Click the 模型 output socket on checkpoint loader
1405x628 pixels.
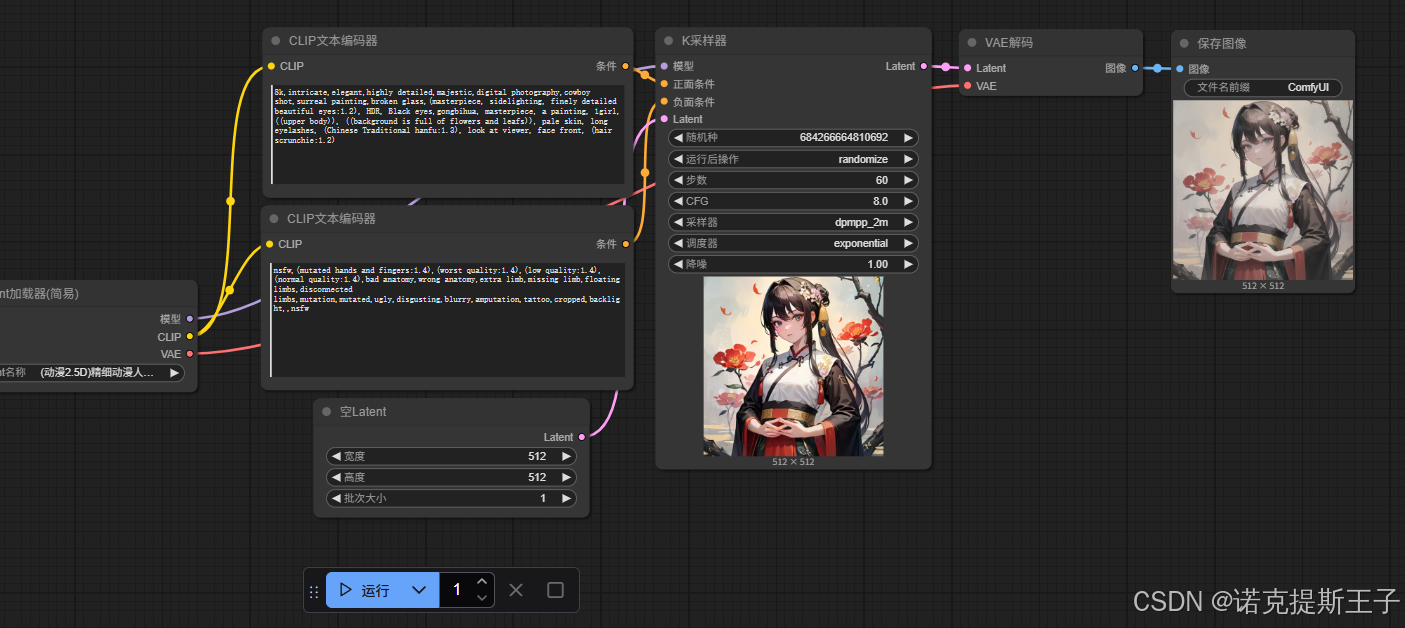click(x=190, y=319)
